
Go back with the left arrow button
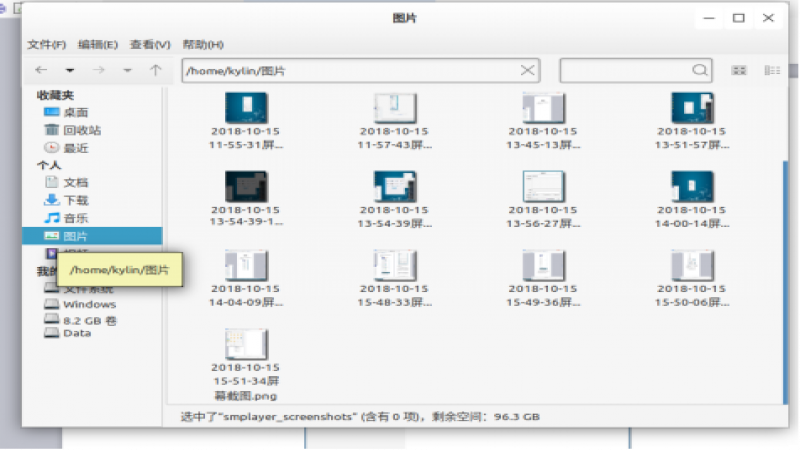[x=41, y=70]
